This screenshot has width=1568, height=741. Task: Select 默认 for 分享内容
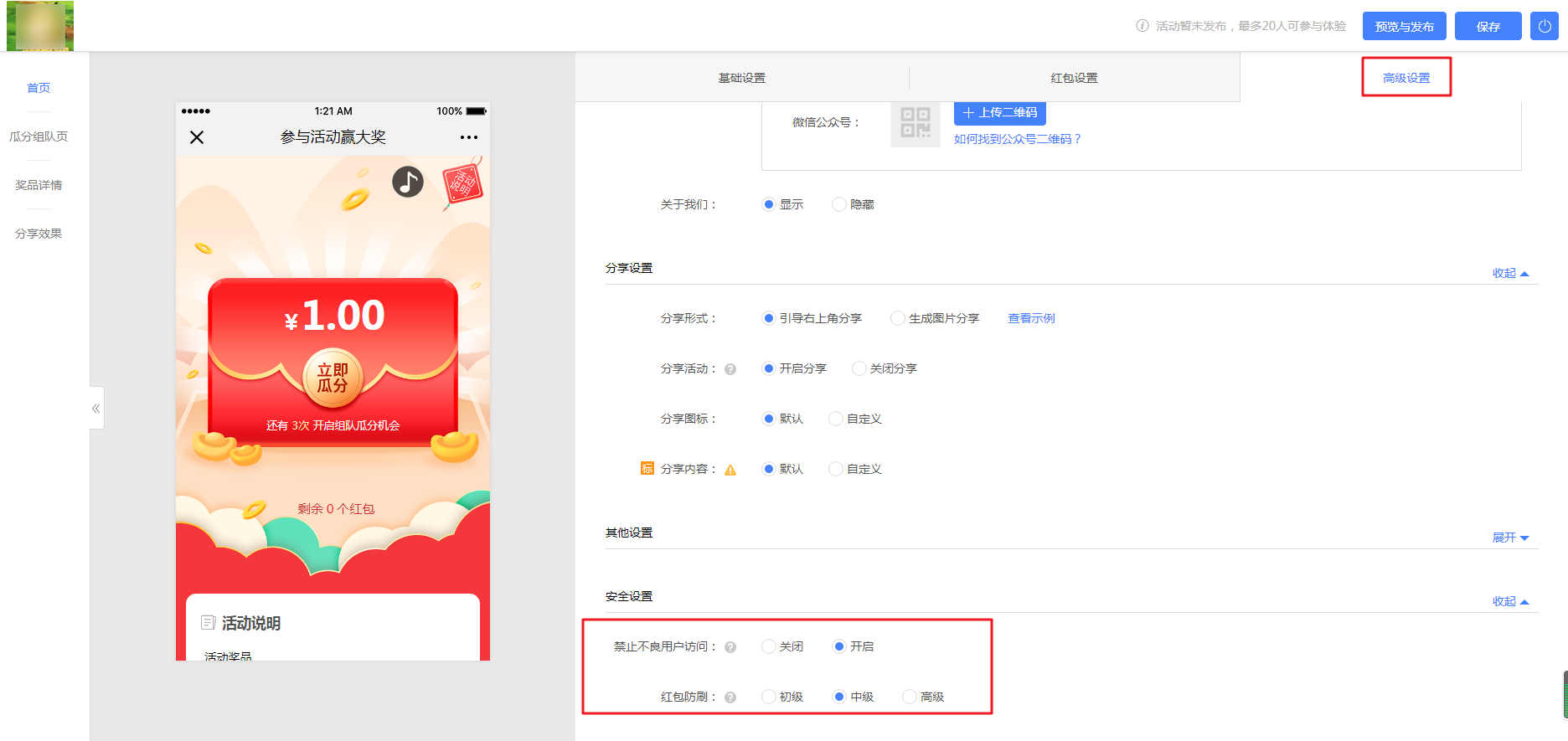783,469
